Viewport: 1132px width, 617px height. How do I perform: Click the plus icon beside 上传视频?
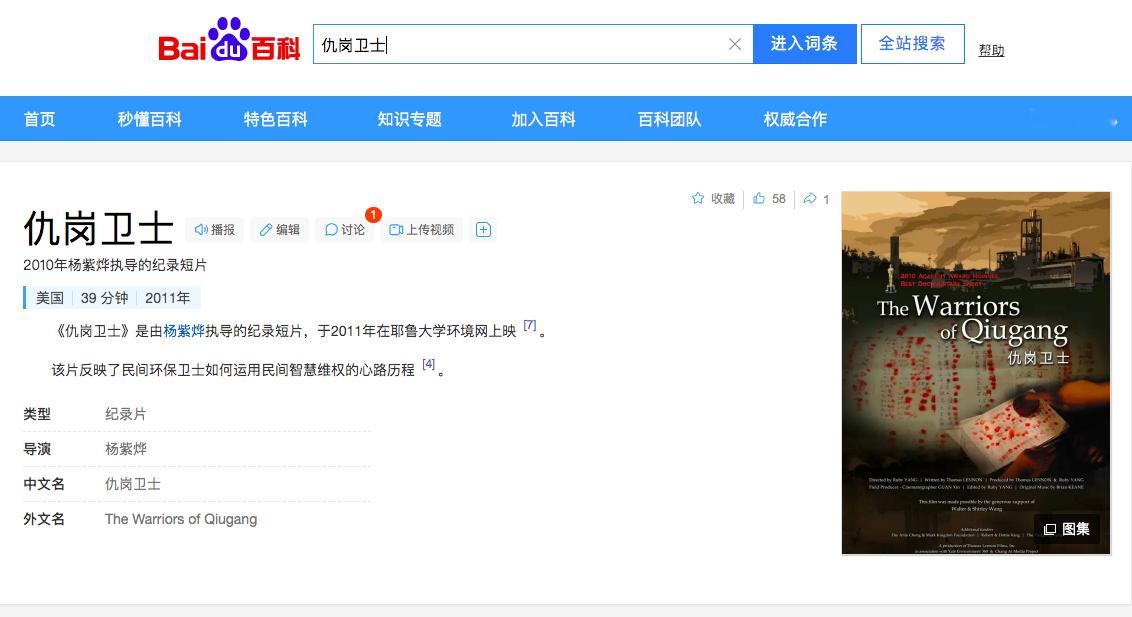484,229
